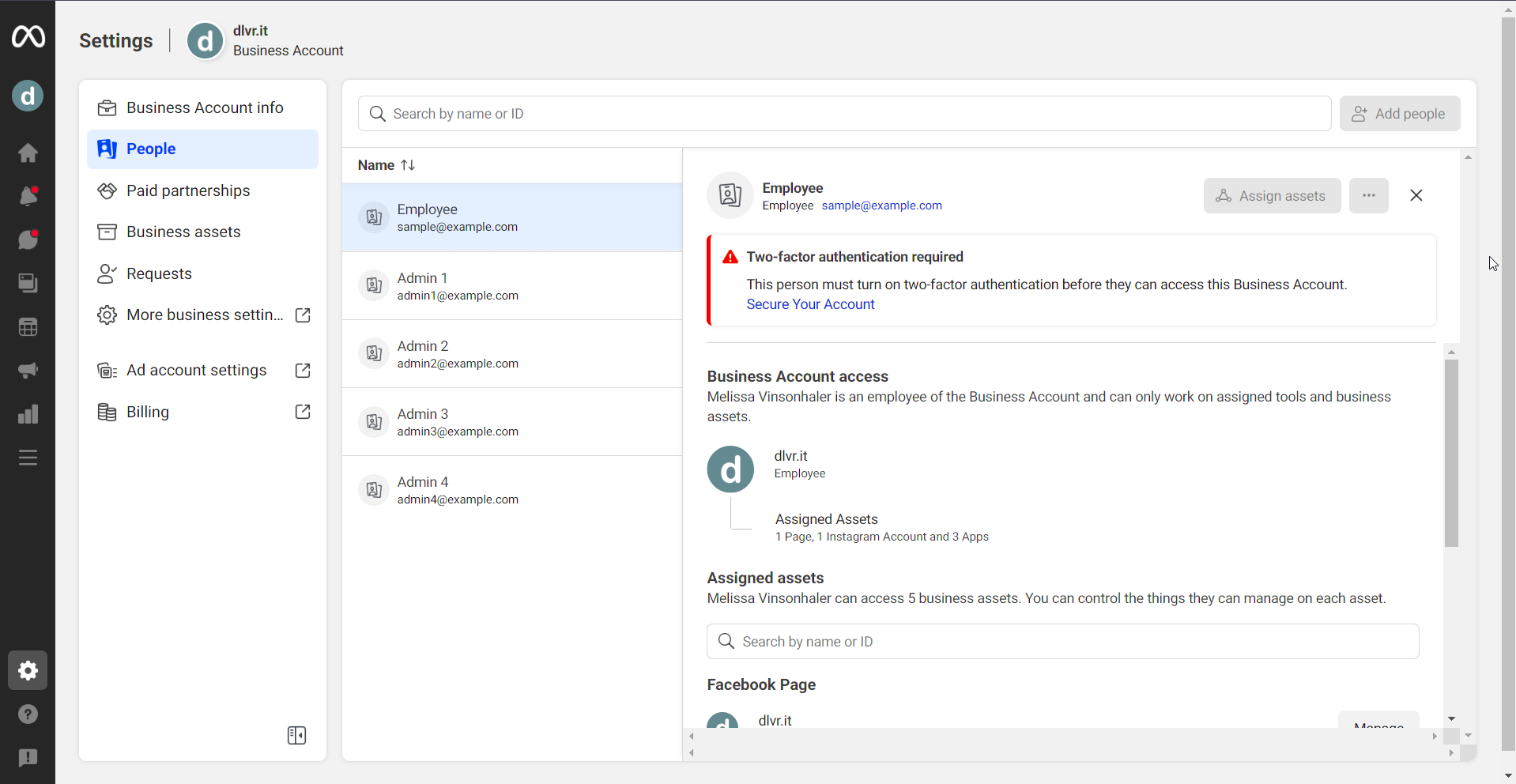Click sample@example.com email link in header
1516x784 pixels.
pyautogui.click(x=881, y=205)
